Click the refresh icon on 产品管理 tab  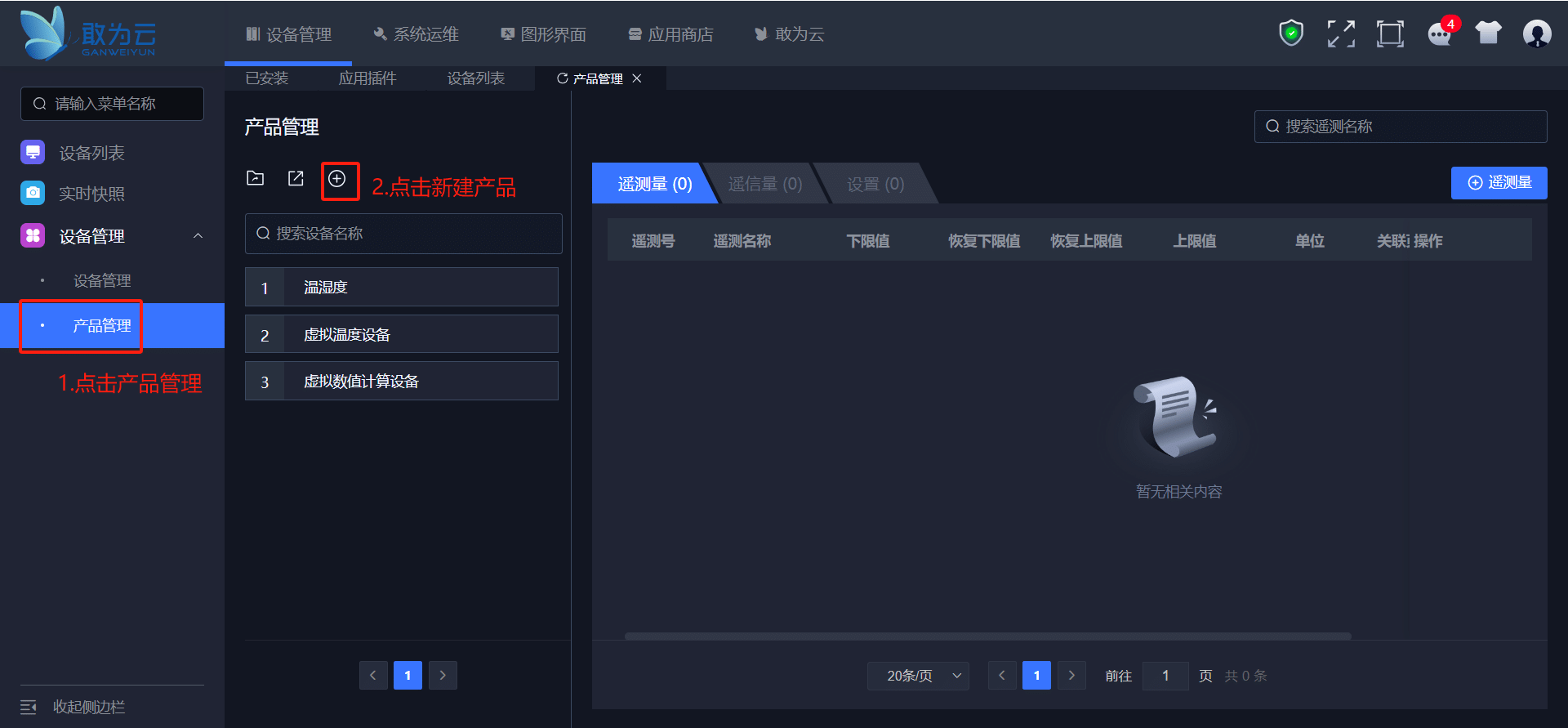562,78
